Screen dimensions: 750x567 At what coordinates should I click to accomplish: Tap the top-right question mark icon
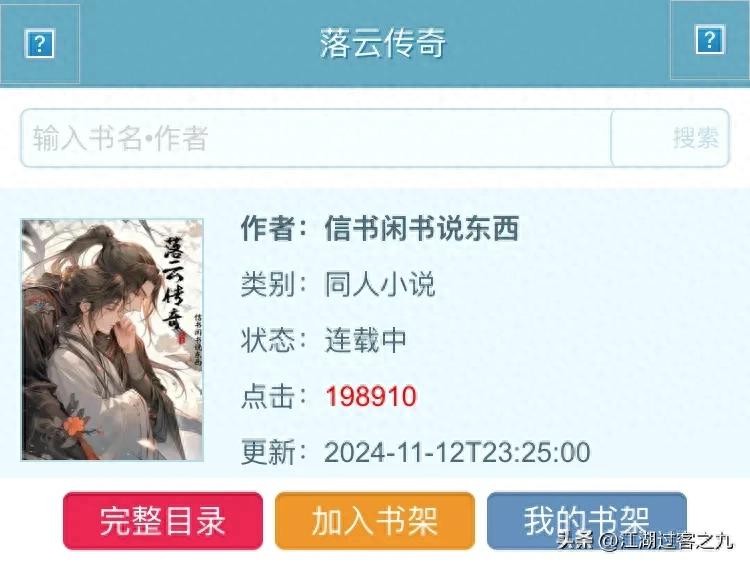tap(710, 40)
